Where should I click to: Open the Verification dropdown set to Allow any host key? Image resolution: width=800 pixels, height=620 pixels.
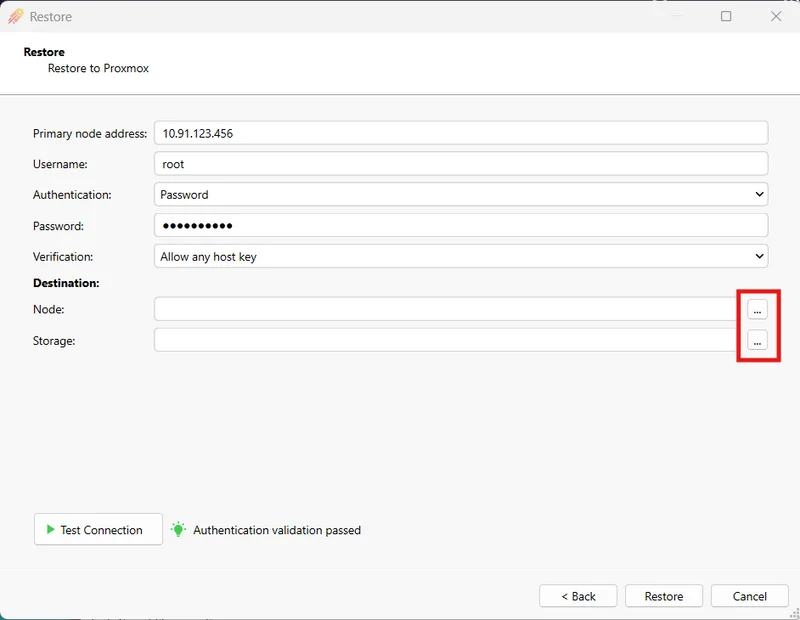click(460, 257)
